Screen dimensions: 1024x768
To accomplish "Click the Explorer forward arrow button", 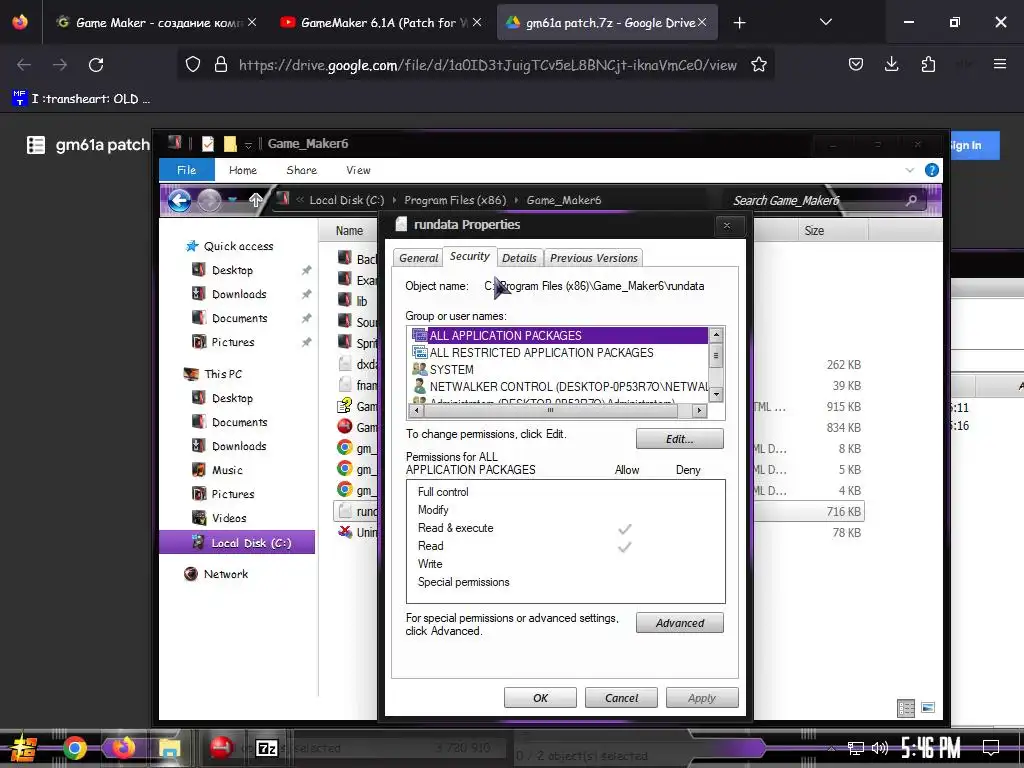I will pyautogui.click(x=210, y=200).
